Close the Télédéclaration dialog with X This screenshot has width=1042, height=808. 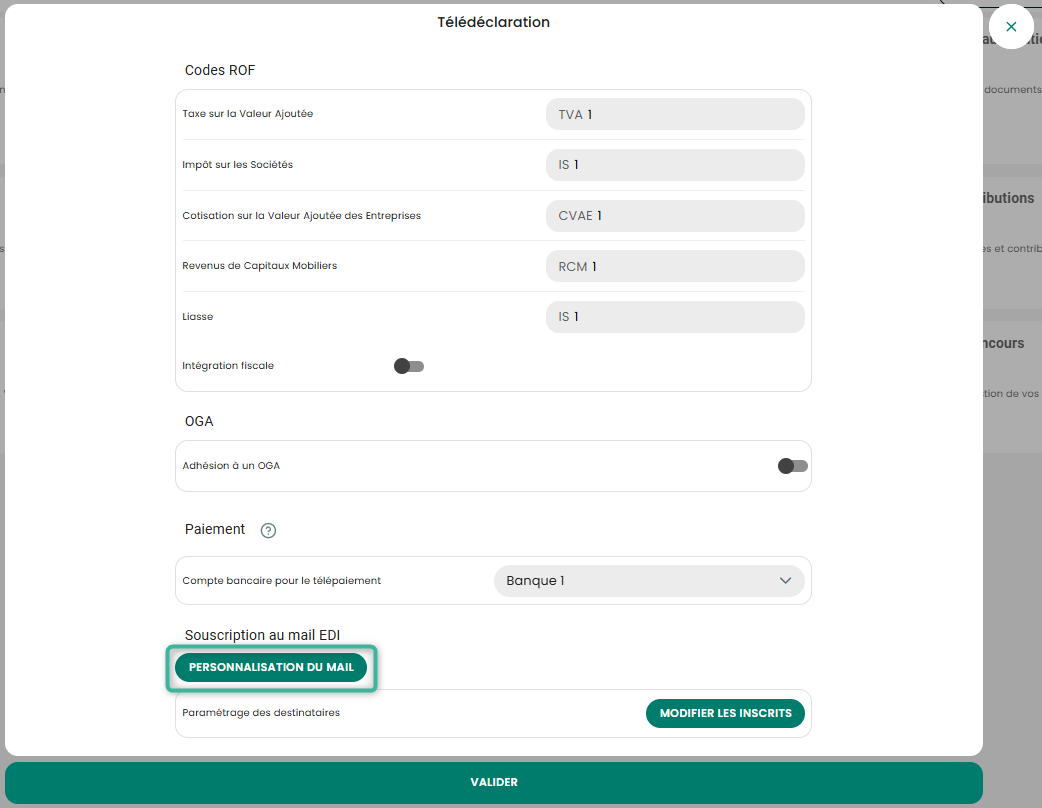[x=1011, y=27]
